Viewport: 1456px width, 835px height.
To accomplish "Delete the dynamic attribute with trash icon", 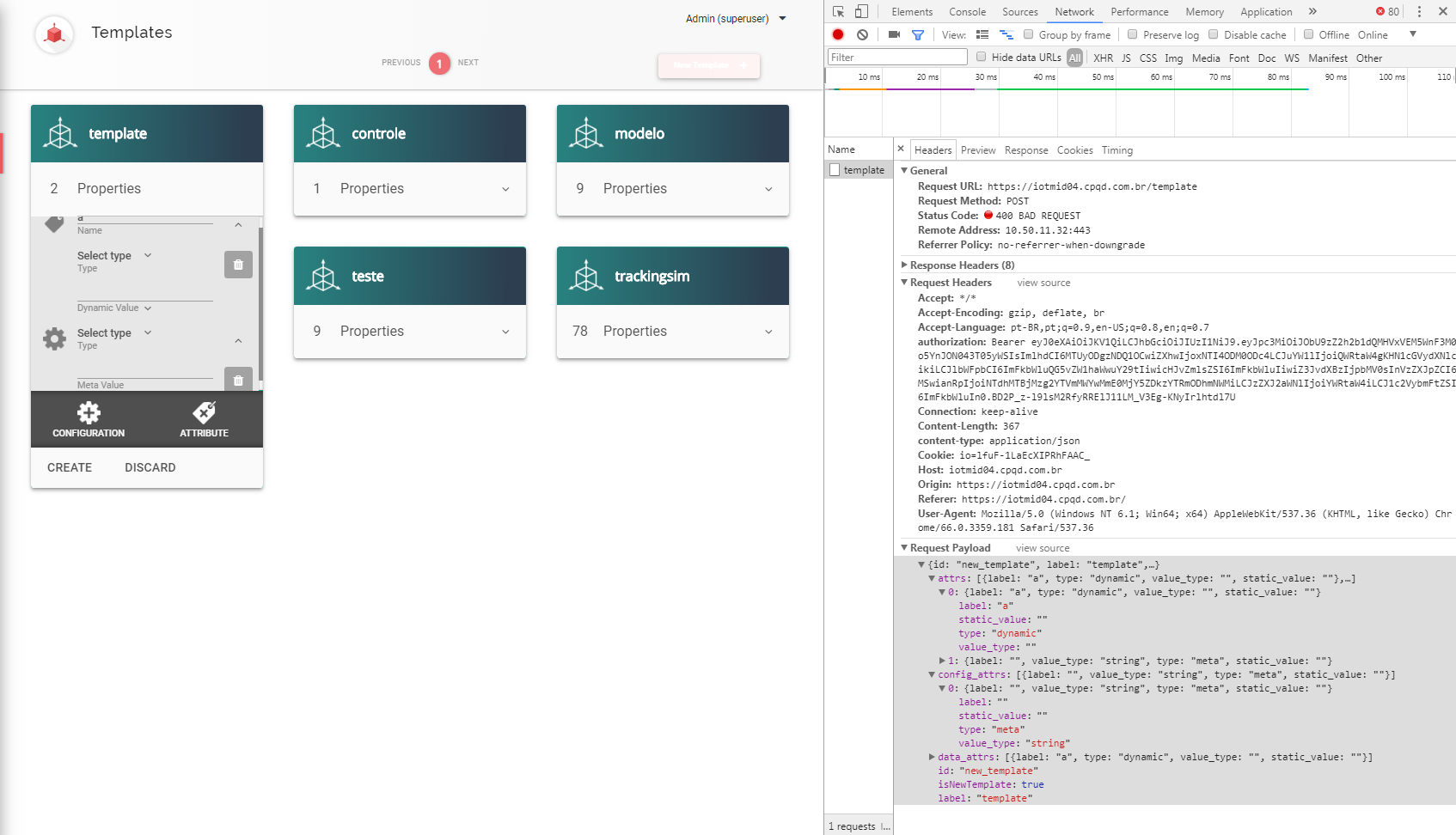I will (238, 265).
